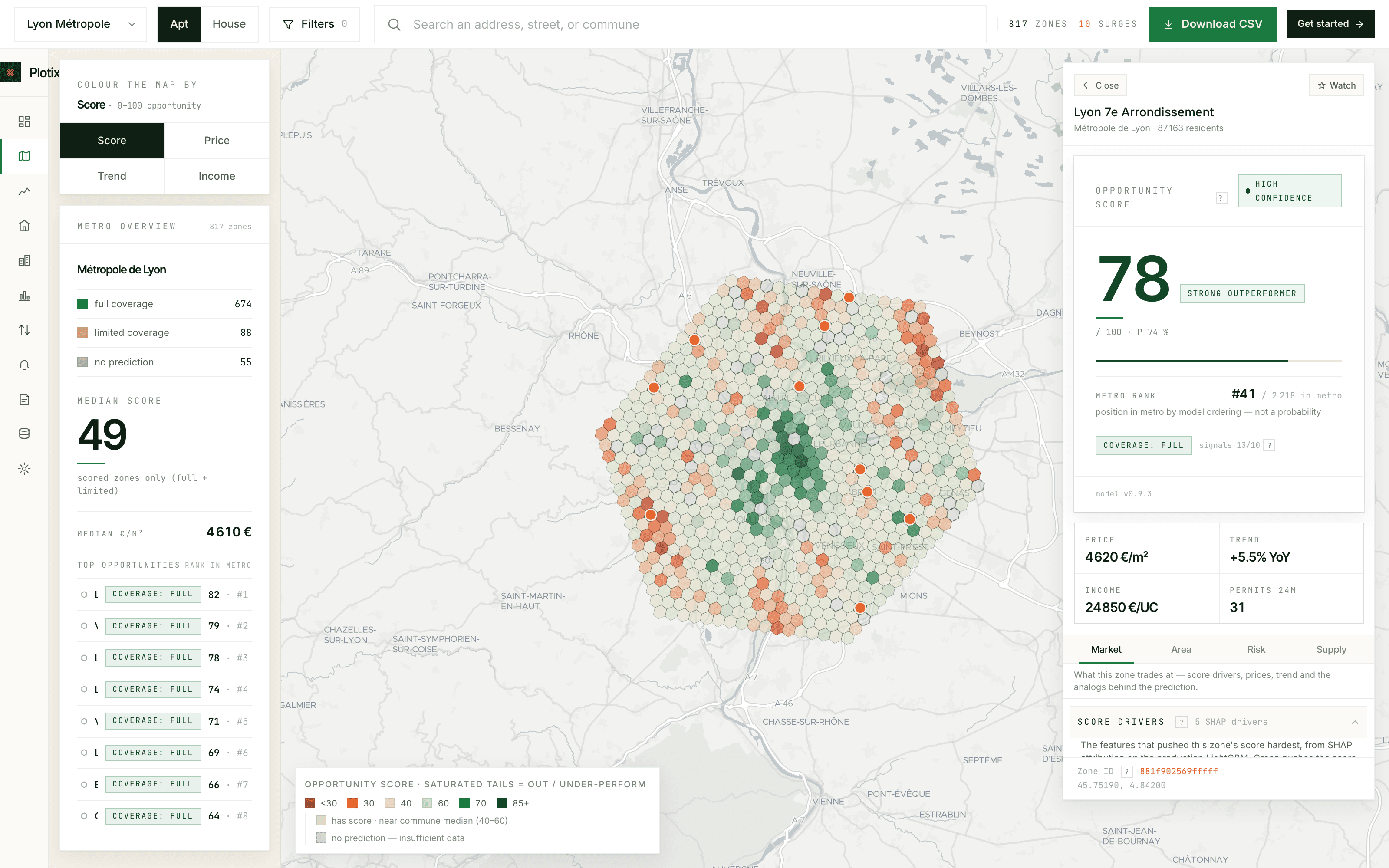Viewport: 1389px width, 868px height.
Task: Open the bar chart icon in sidebar
Action: (24, 296)
